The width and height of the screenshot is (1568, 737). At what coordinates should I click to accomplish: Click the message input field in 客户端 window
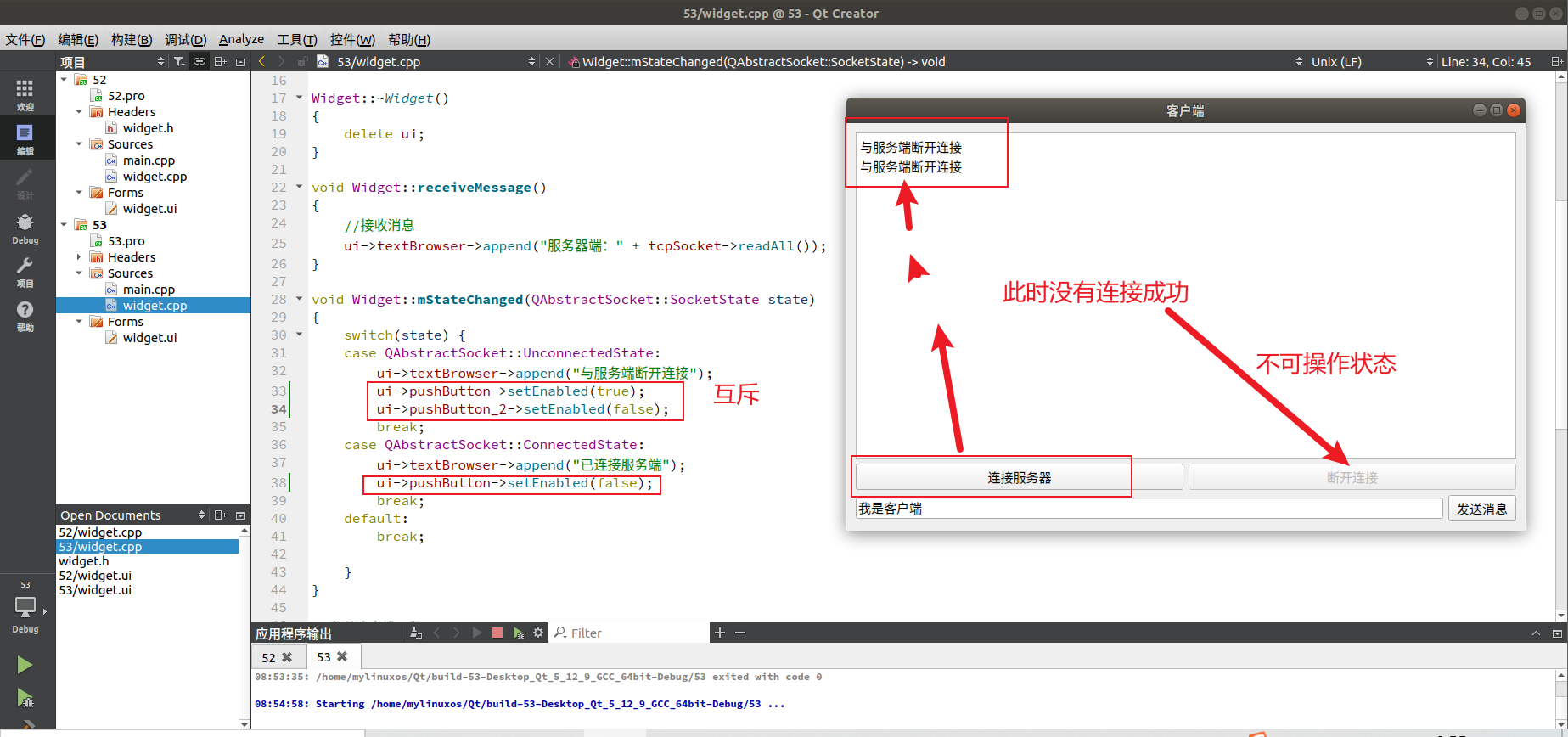[1149, 509]
